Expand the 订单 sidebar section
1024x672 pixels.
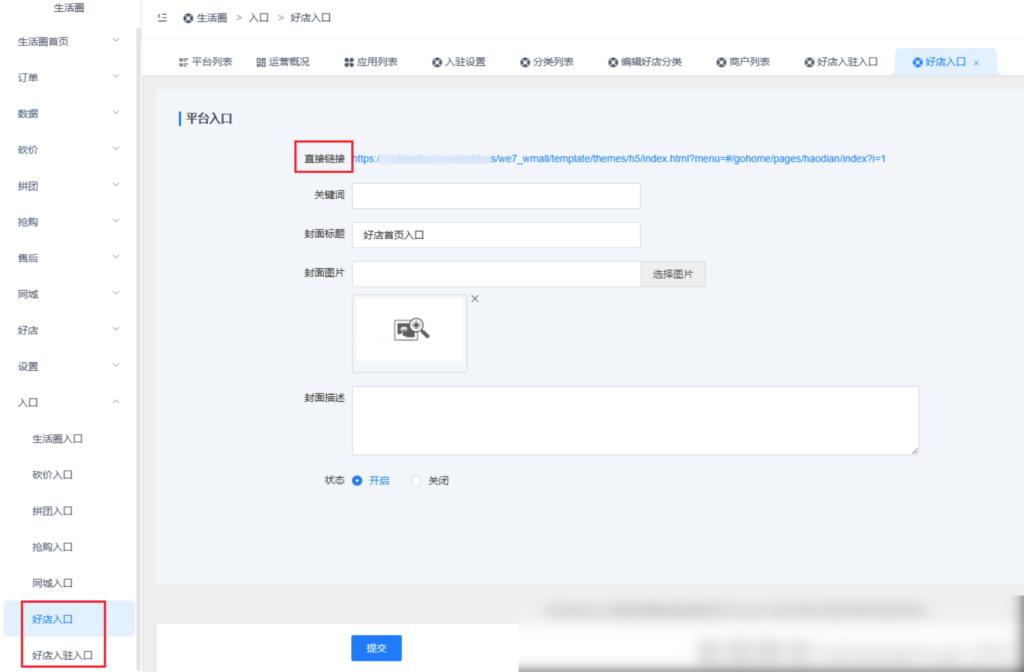(x=65, y=78)
